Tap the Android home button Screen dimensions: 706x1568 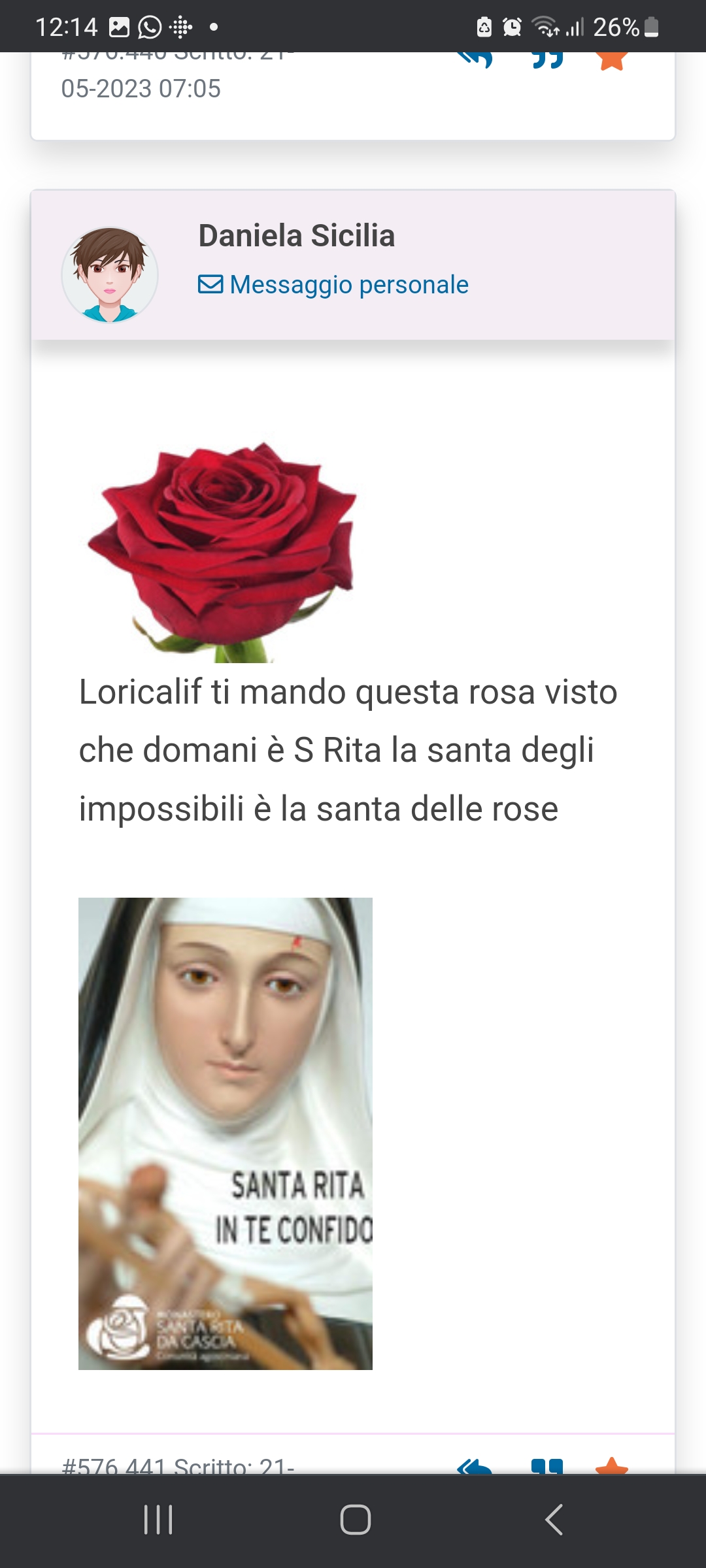(x=356, y=1520)
